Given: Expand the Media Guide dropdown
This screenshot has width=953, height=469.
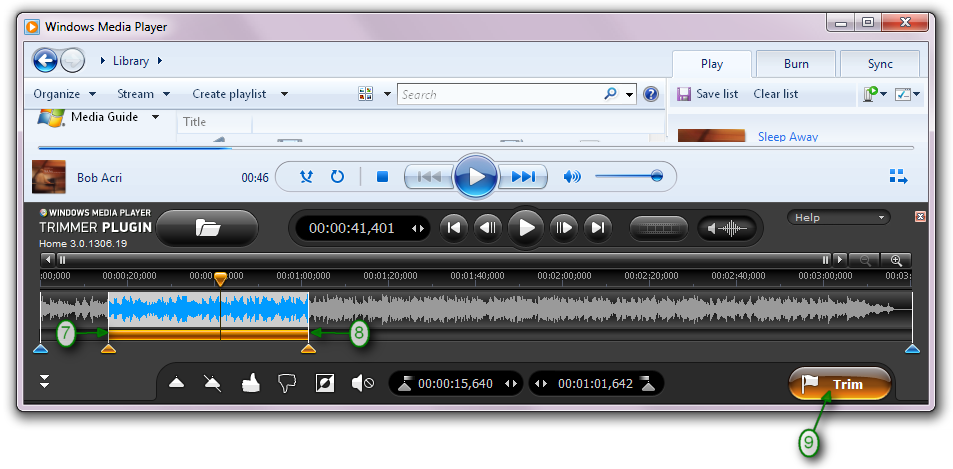Looking at the screenshot, I should (156, 117).
